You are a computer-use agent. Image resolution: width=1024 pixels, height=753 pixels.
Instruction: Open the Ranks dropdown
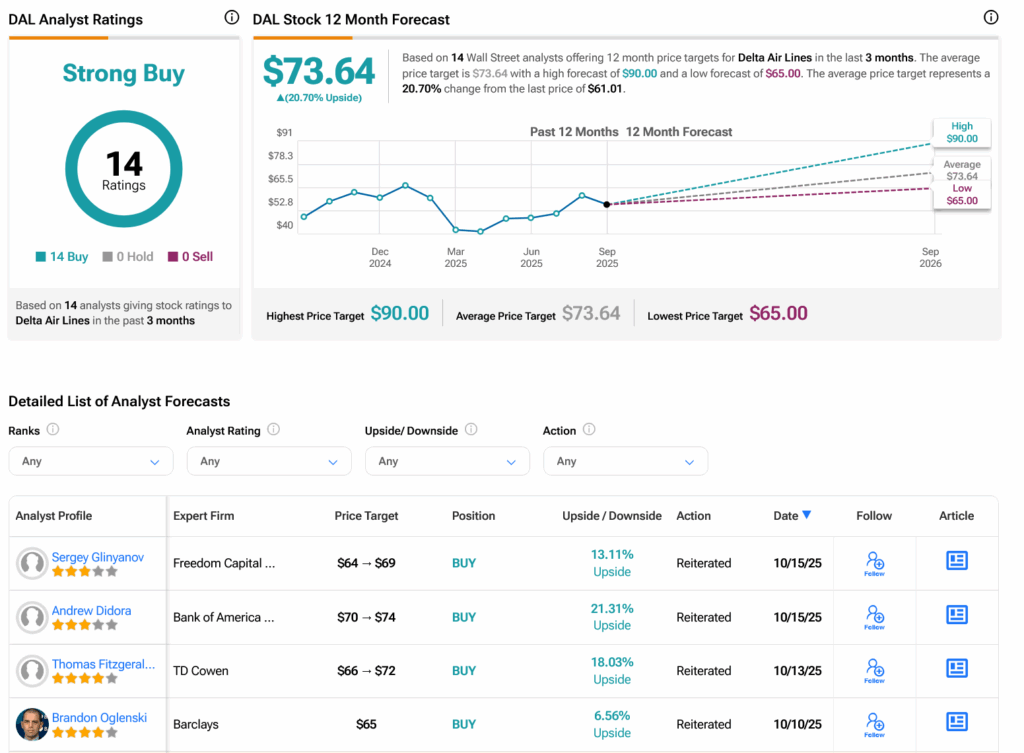click(90, 461)
